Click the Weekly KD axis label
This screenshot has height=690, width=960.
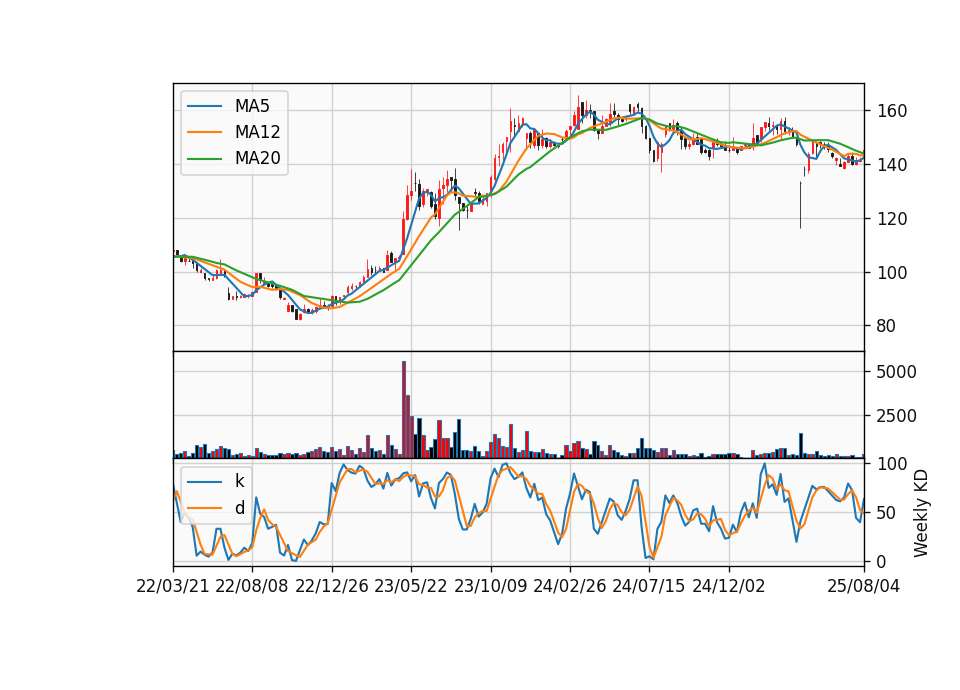pyautogui.click(x=921, y=513)
